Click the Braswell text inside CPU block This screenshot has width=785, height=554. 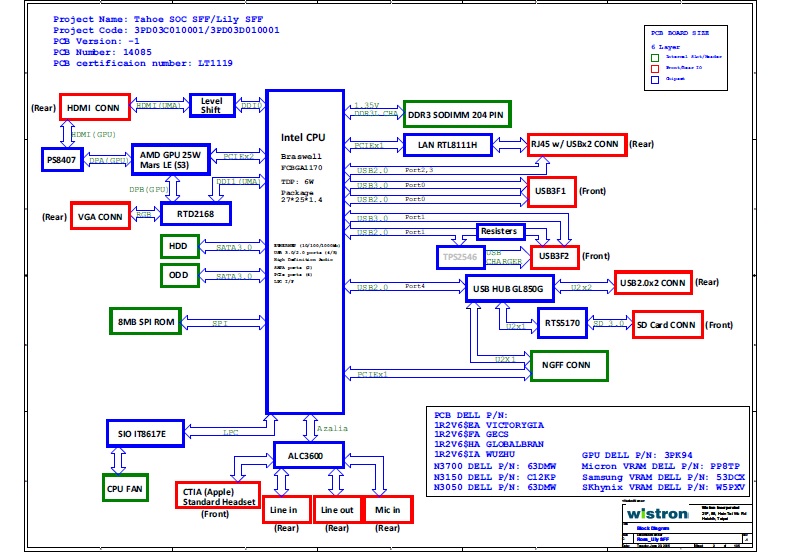[301, 156]
